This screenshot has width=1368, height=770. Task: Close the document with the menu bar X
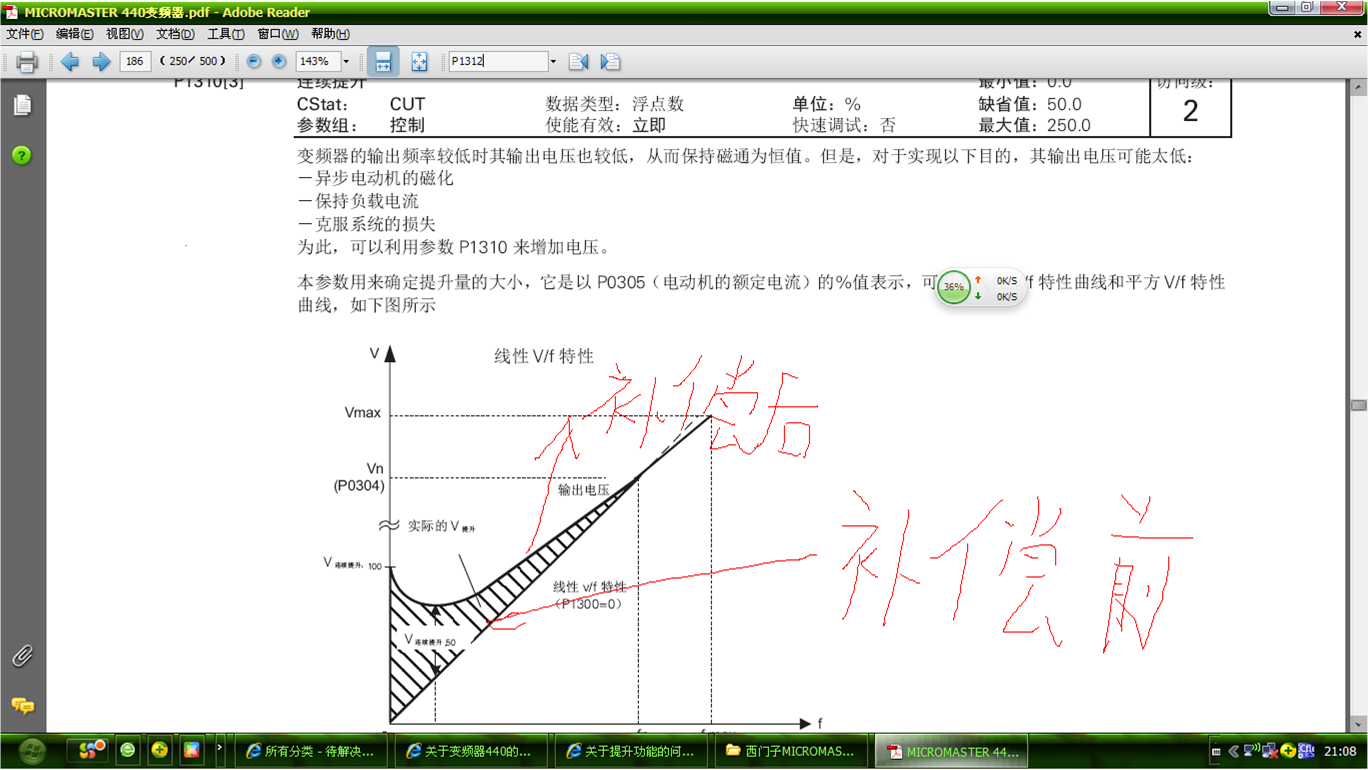(1358, 34)
